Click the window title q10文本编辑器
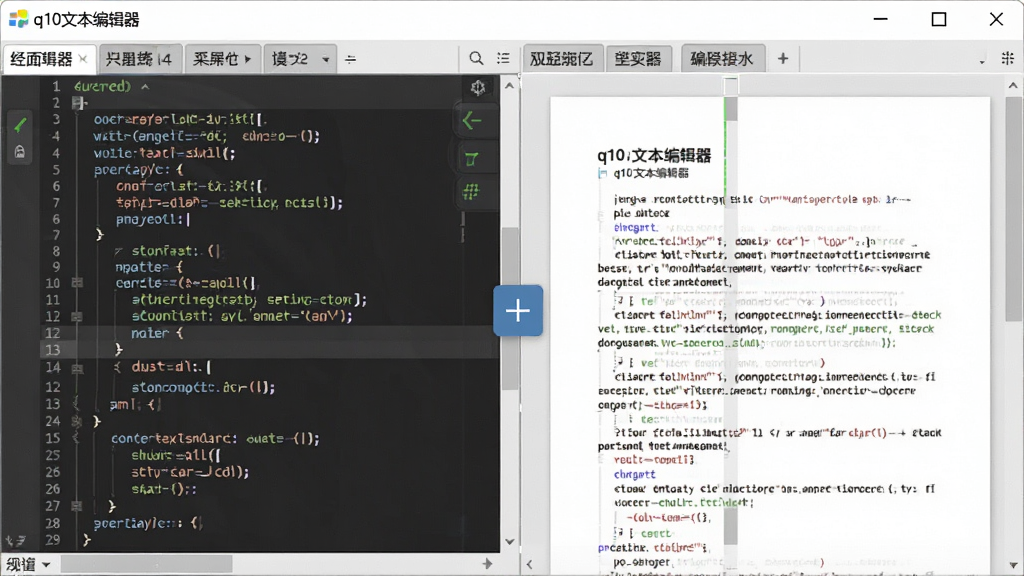Screen dimensions: 1024x576 pos(86,20)
